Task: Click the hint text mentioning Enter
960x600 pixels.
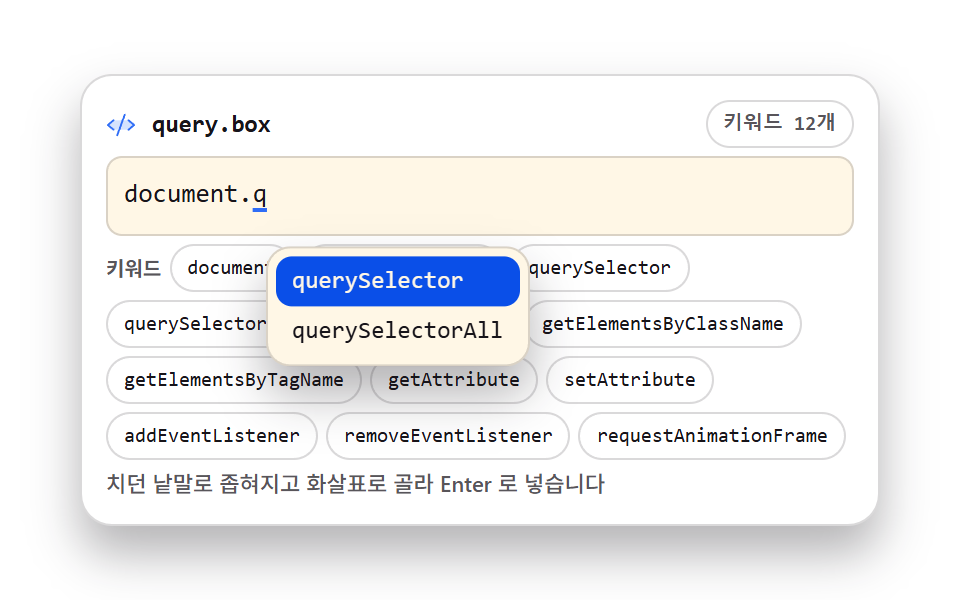Action: coord(356,484)
